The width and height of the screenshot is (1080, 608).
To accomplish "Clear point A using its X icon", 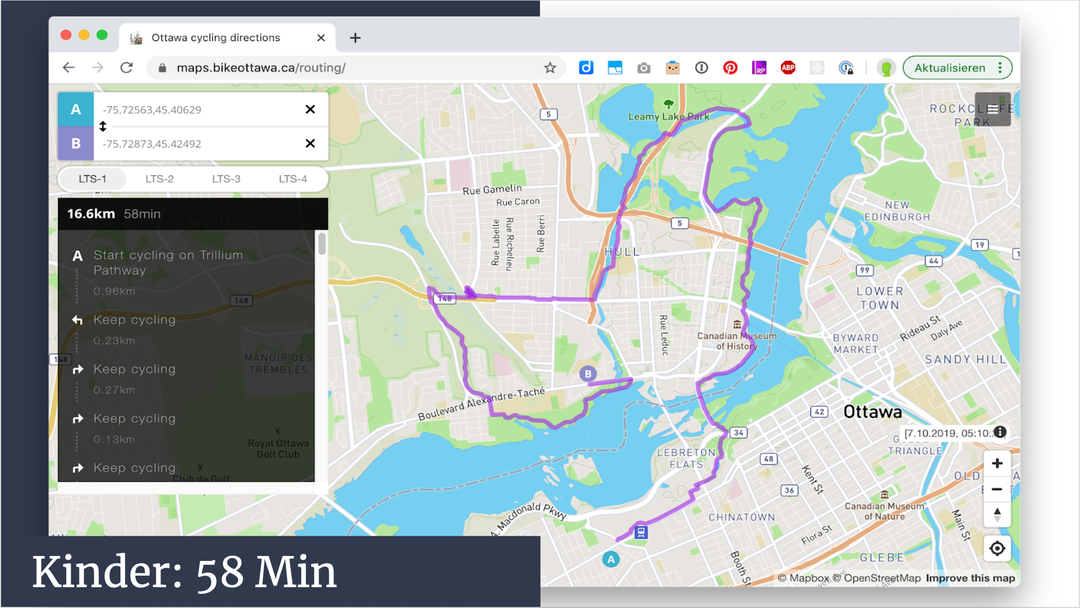I will [310, 109].
